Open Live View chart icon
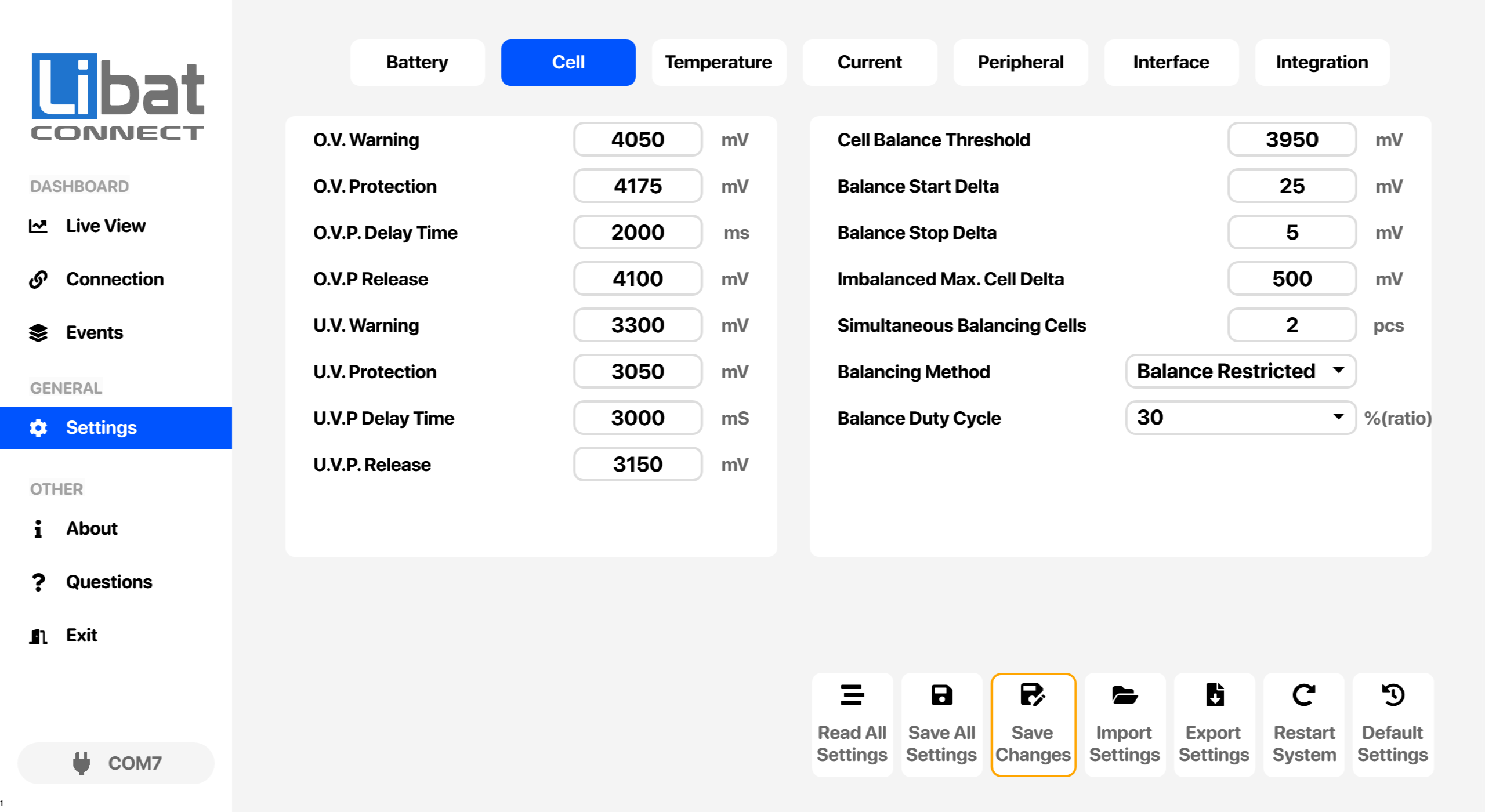Screen dimensions: 1485x812 coord(38,226)
